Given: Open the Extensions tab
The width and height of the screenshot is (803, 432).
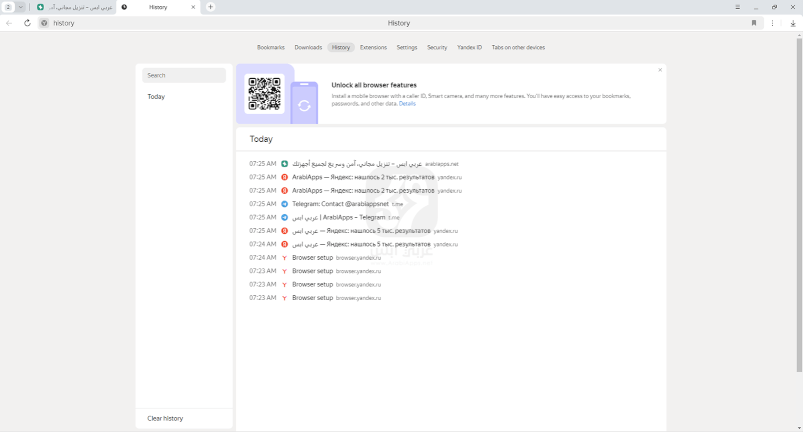Looking at the screenshot, I should (x=373, y=47).
